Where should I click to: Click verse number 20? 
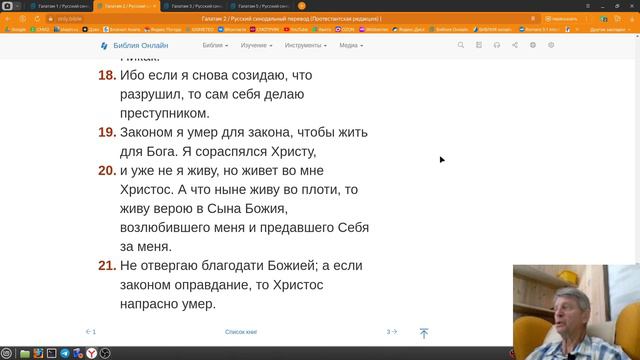(x=107, y=170)
